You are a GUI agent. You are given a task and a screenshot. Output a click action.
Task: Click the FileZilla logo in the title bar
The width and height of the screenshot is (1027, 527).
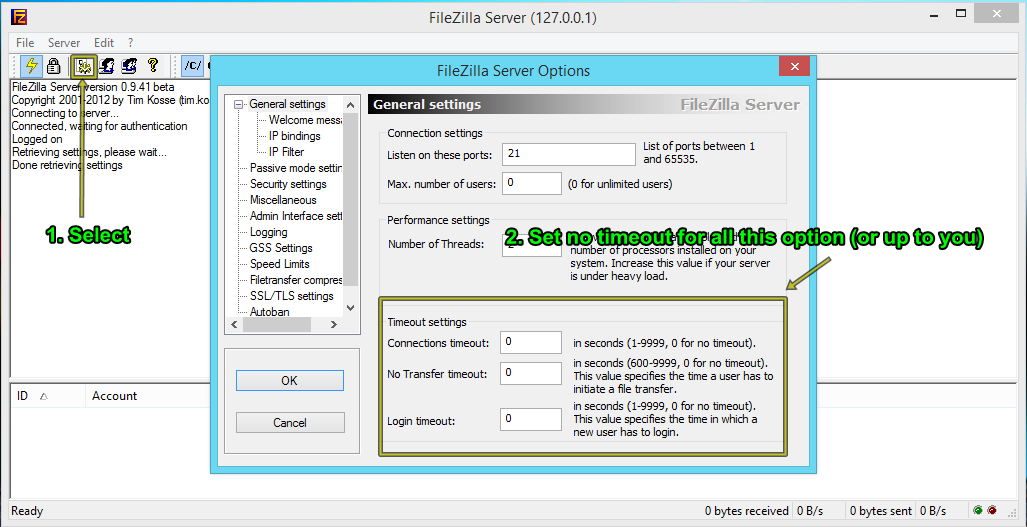point(19,16)
